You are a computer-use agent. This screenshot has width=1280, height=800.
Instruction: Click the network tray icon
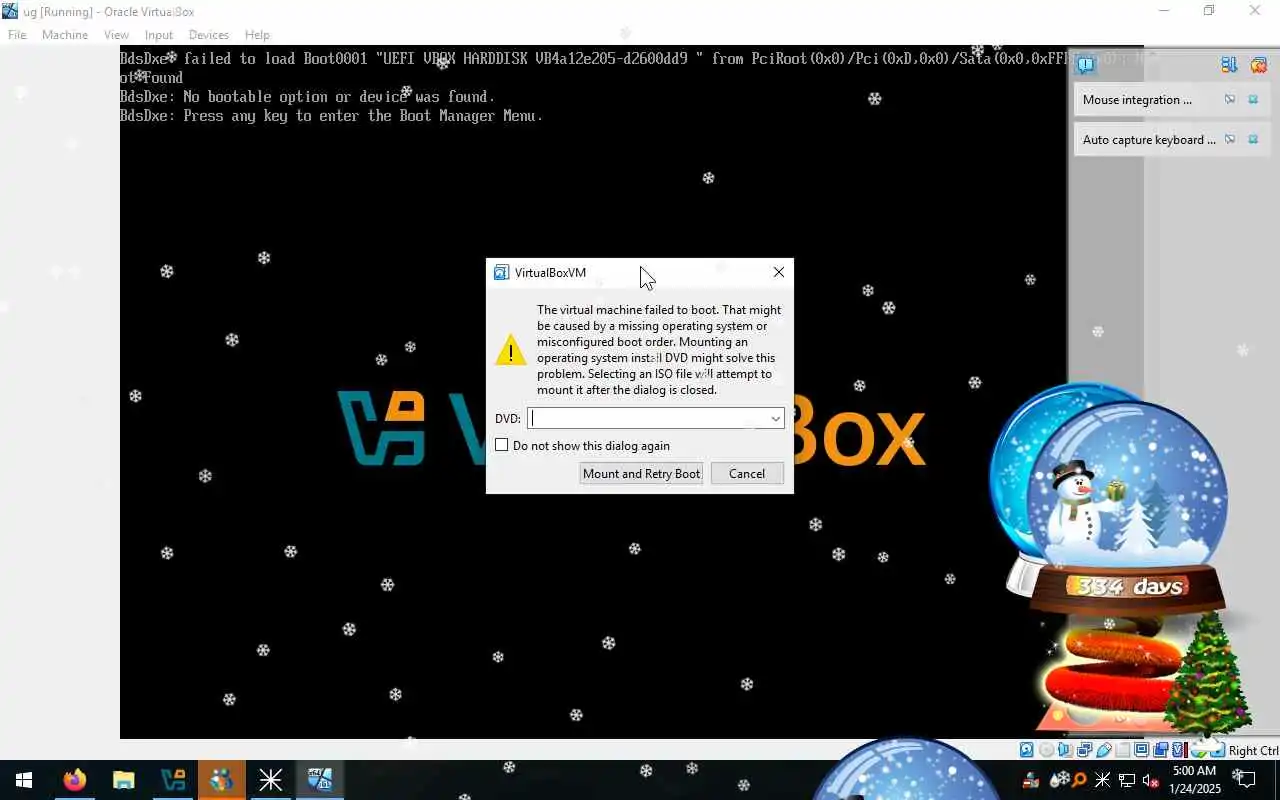click(x=1126, y=780)
